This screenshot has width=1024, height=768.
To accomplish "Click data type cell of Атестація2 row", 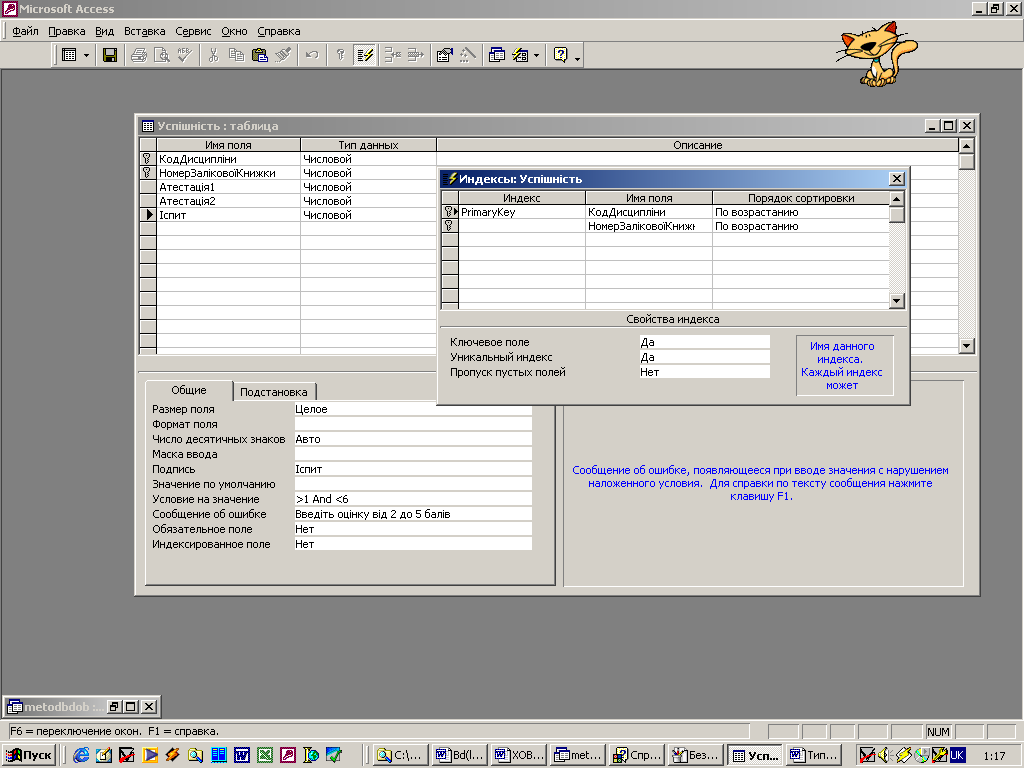I will 368,201.
